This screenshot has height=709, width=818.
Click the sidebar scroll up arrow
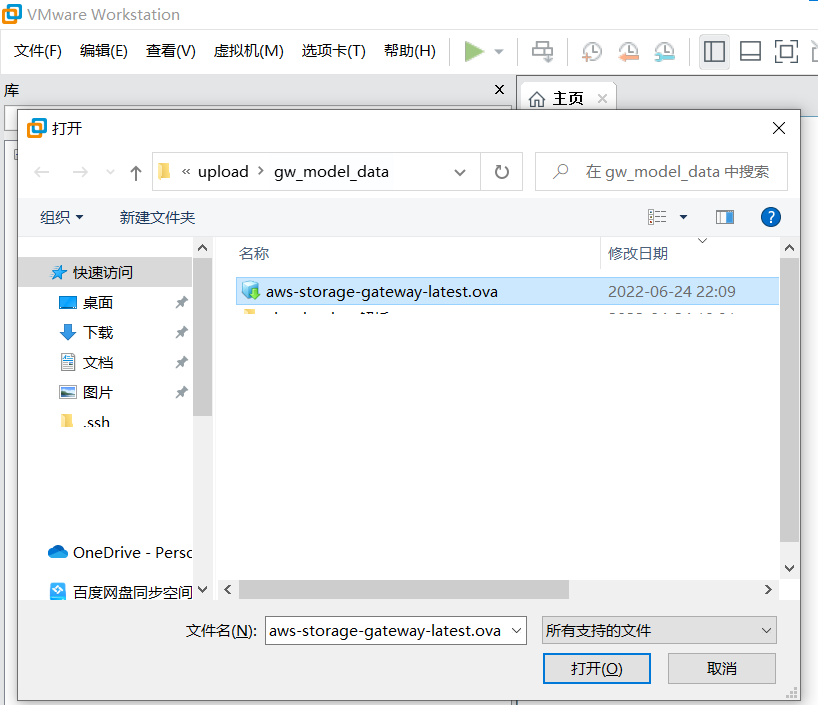click(202, 248)
